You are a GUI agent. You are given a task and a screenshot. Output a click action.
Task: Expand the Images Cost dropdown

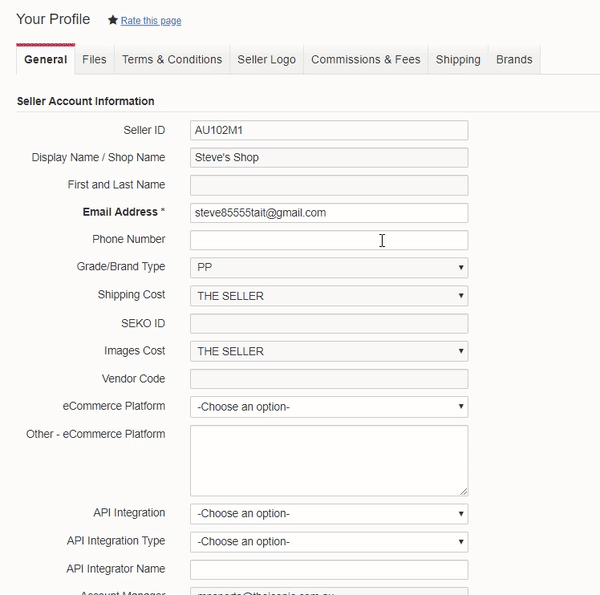pos(328,351)
